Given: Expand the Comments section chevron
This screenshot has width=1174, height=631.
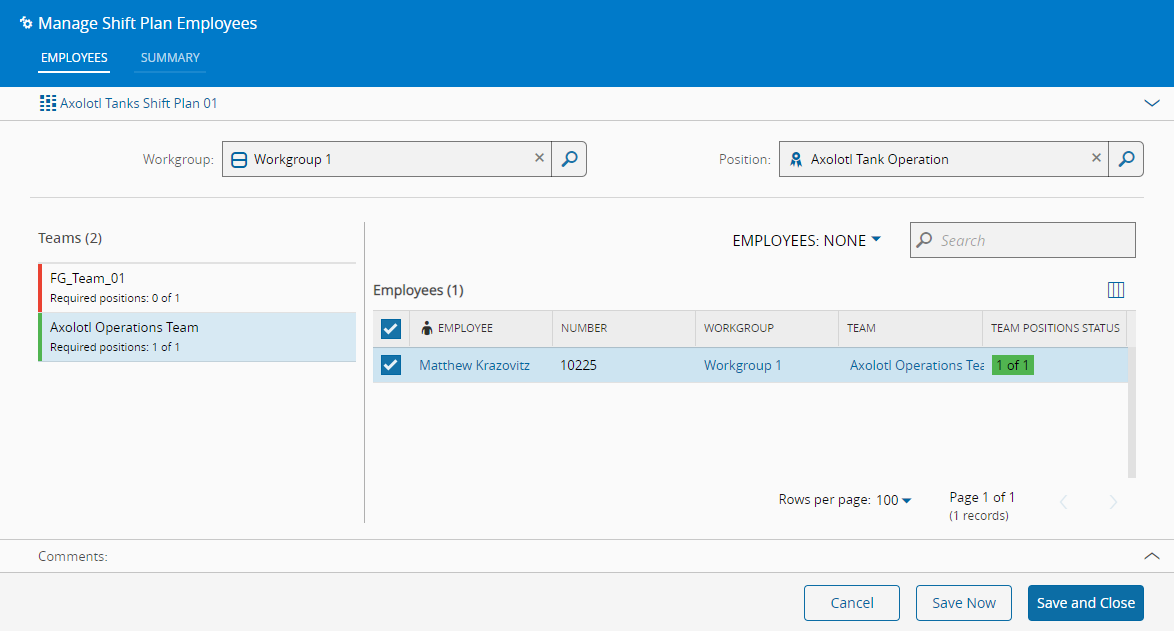Looking at the screenshot, I should (1152, 556).
